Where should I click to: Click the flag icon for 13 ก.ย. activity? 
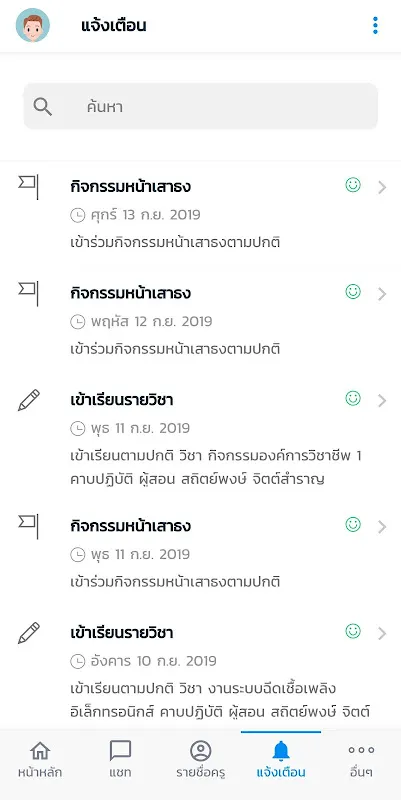click(28, 187)
